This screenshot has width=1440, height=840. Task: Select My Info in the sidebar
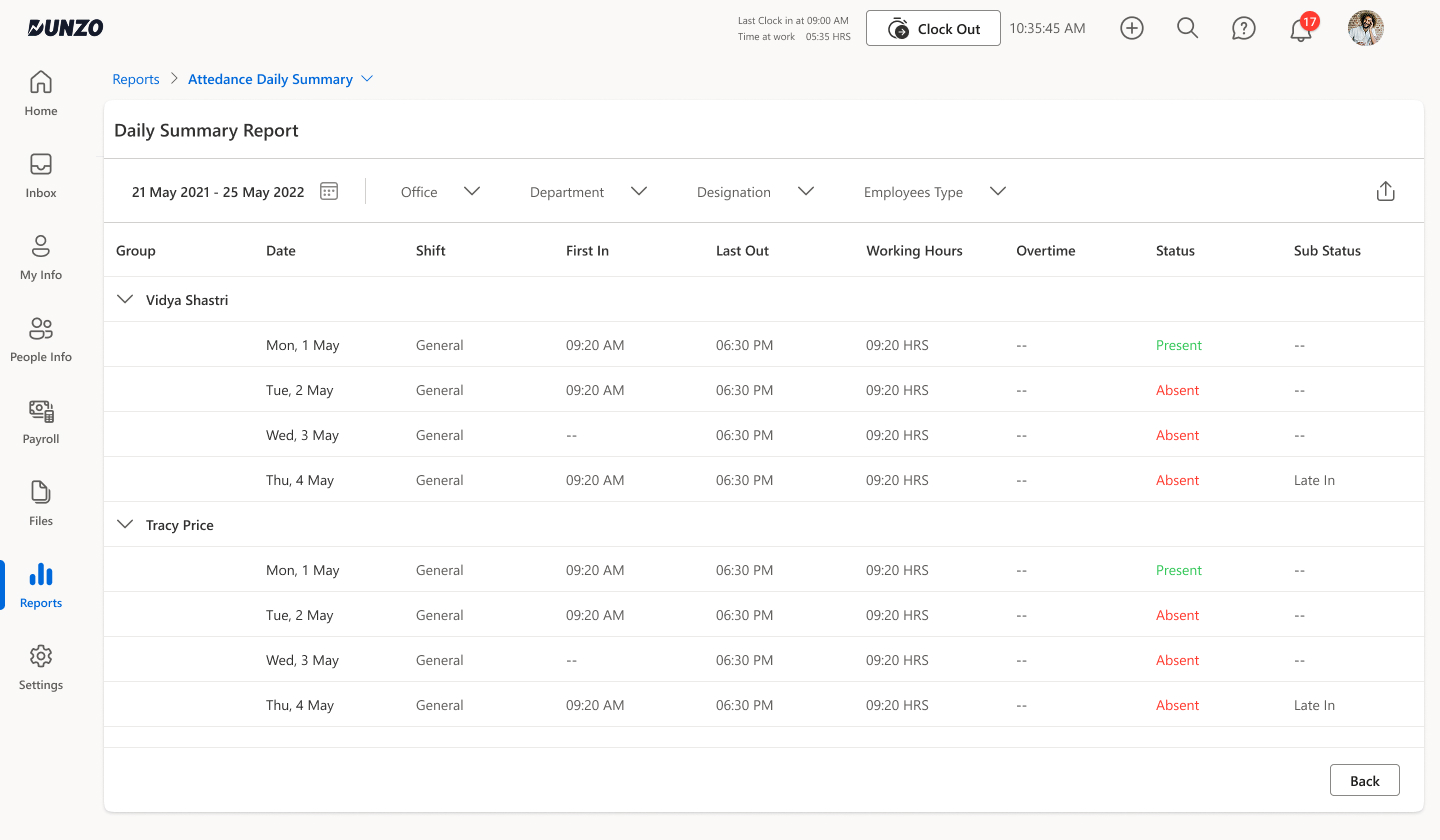[x=40, y=257]
